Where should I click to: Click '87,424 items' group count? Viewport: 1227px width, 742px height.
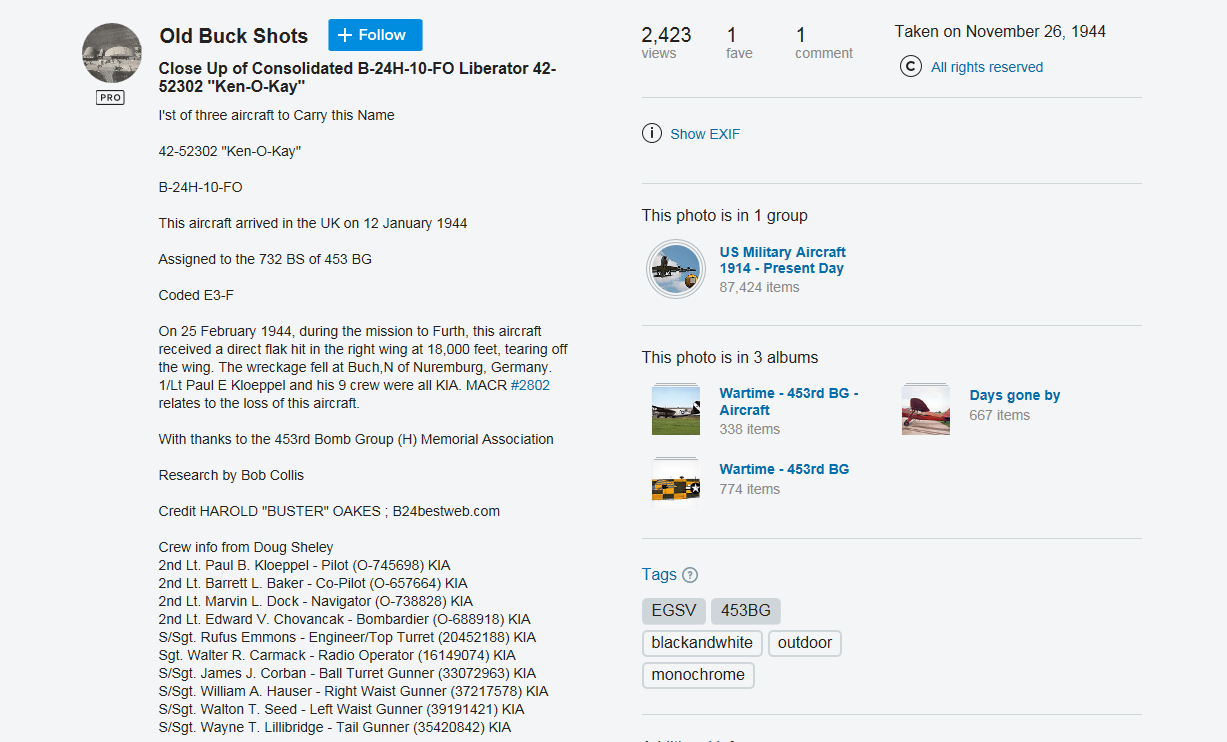[759, 287]
